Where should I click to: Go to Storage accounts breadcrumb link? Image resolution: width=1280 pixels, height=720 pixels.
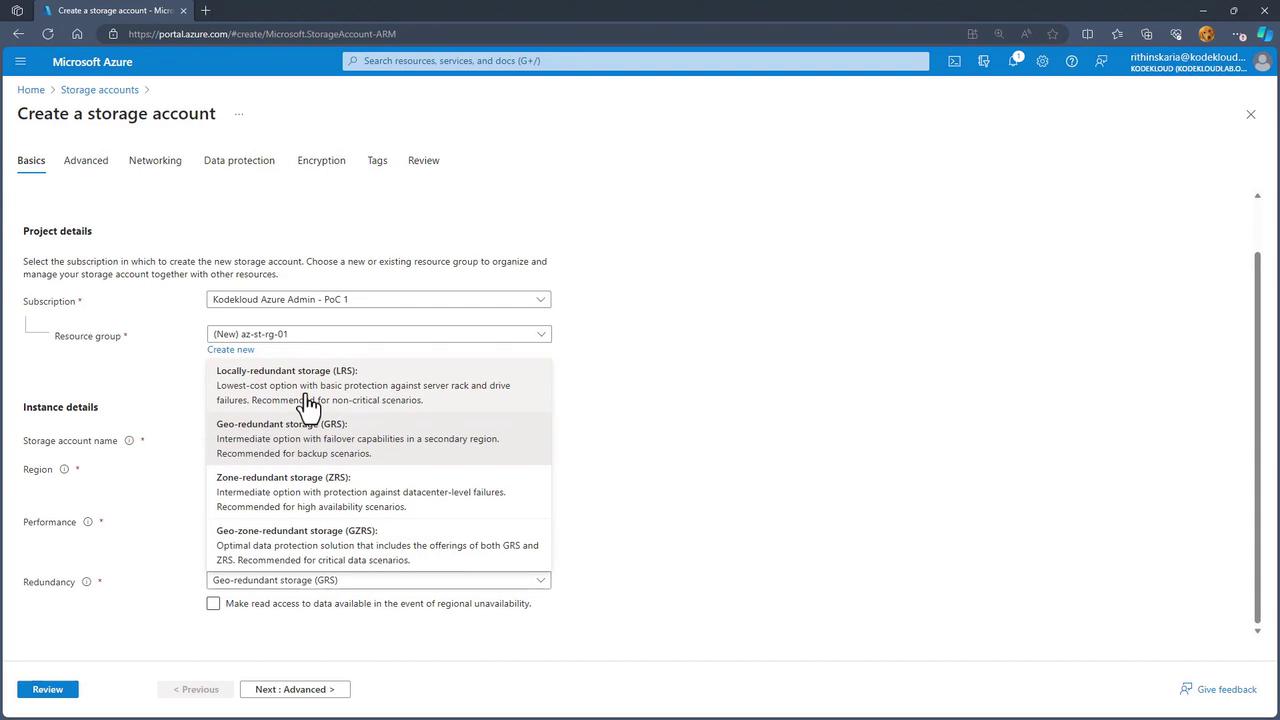[100, 90]
